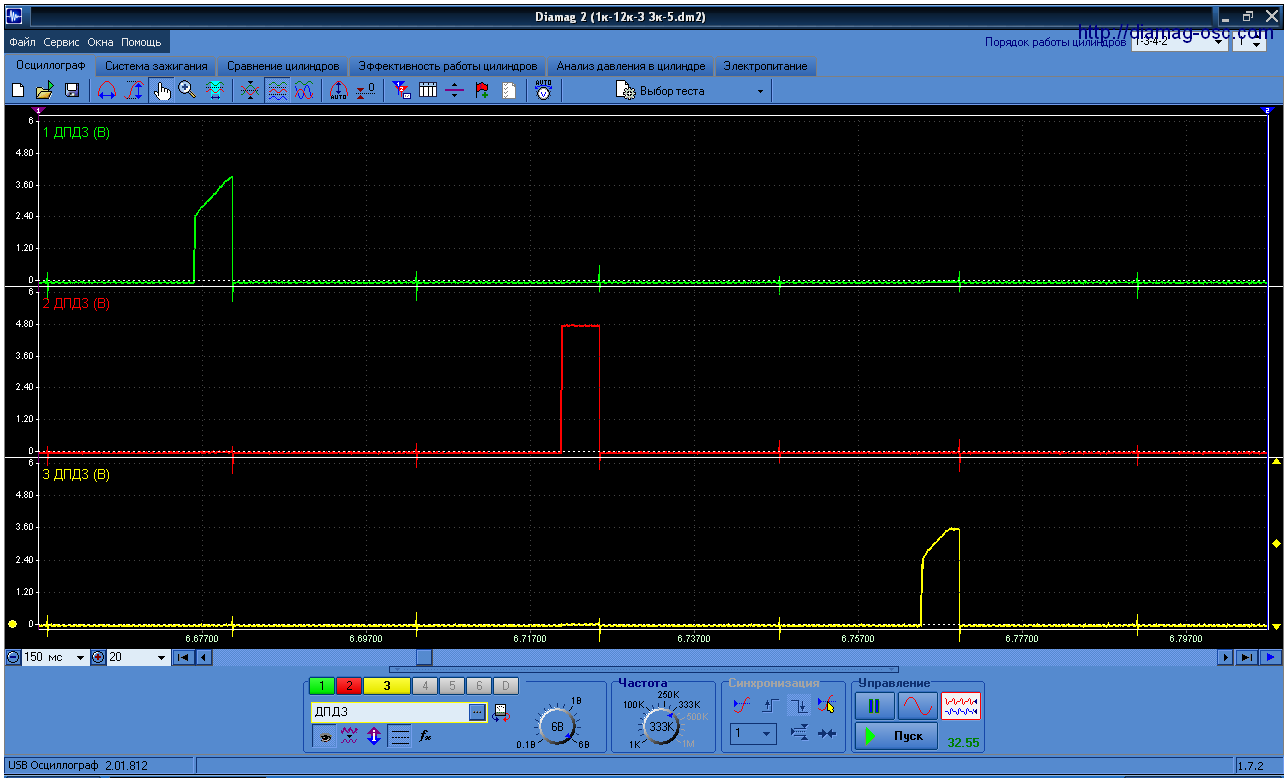Open the 150 мс time scale dropdown
The width and height of the screenshot is (1288, 778).
(x=55, y=657)
